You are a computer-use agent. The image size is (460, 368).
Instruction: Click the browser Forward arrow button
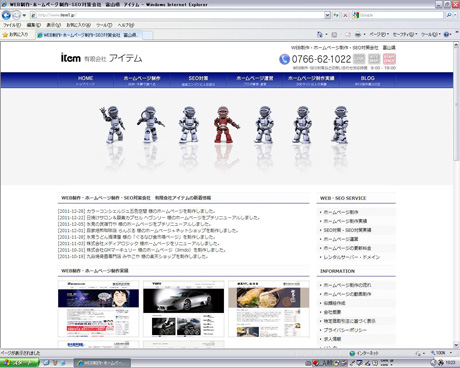[16, 15]
